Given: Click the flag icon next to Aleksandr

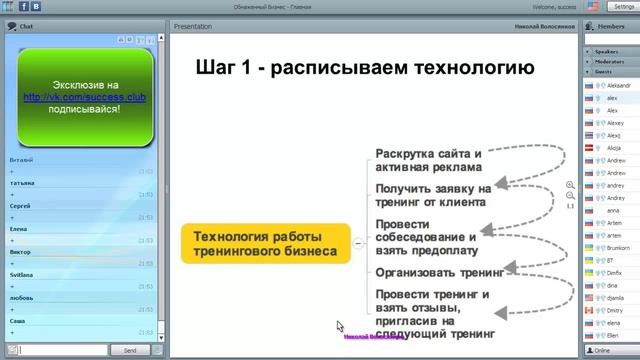Looking at the screenshot, I should (x=589, y=86).
